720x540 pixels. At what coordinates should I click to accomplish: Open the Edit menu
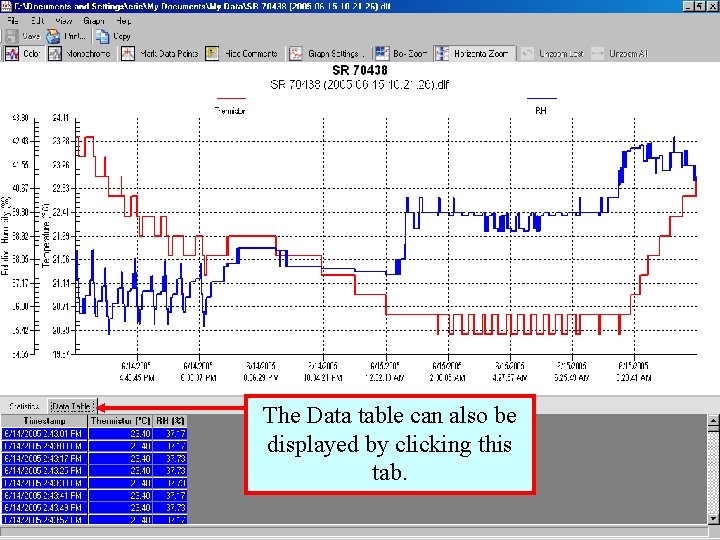click(38, 21)
